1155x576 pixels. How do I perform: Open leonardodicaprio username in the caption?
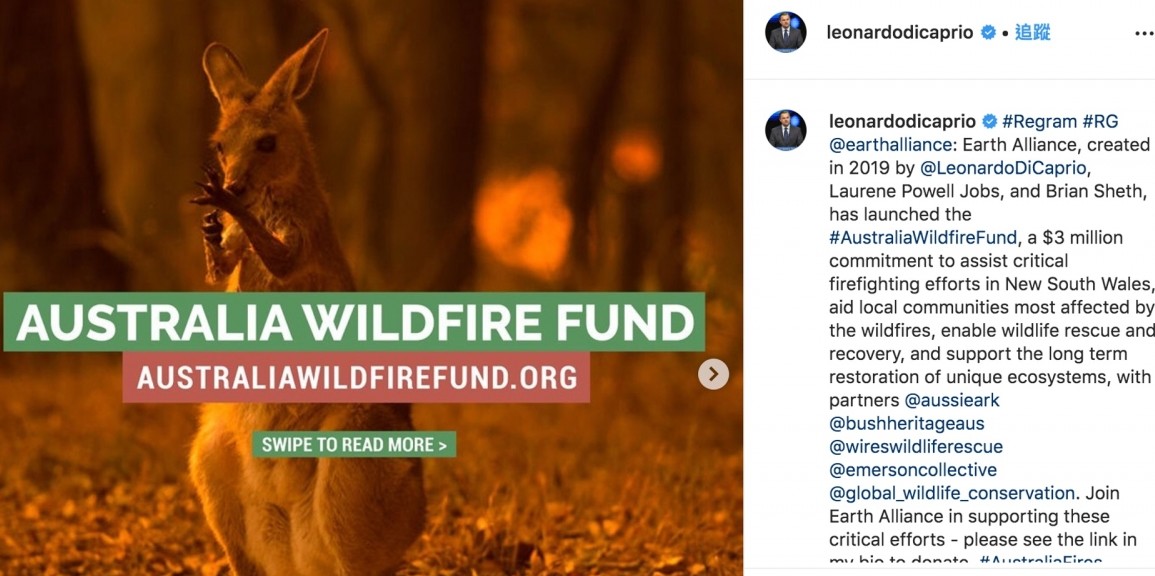(x=902, y=121)
